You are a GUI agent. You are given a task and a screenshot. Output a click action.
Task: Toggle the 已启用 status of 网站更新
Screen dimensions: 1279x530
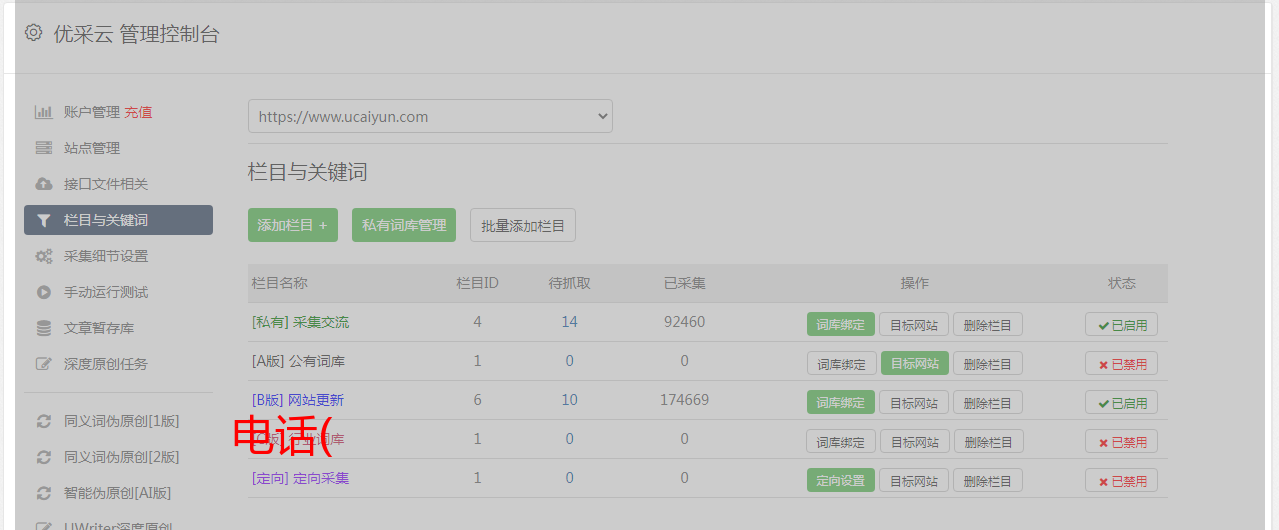[1122, 402]
